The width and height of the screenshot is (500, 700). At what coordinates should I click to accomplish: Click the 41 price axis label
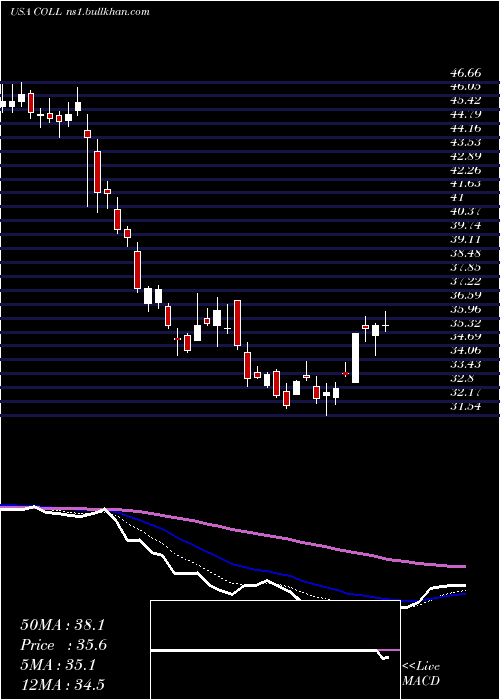[457, 197]
